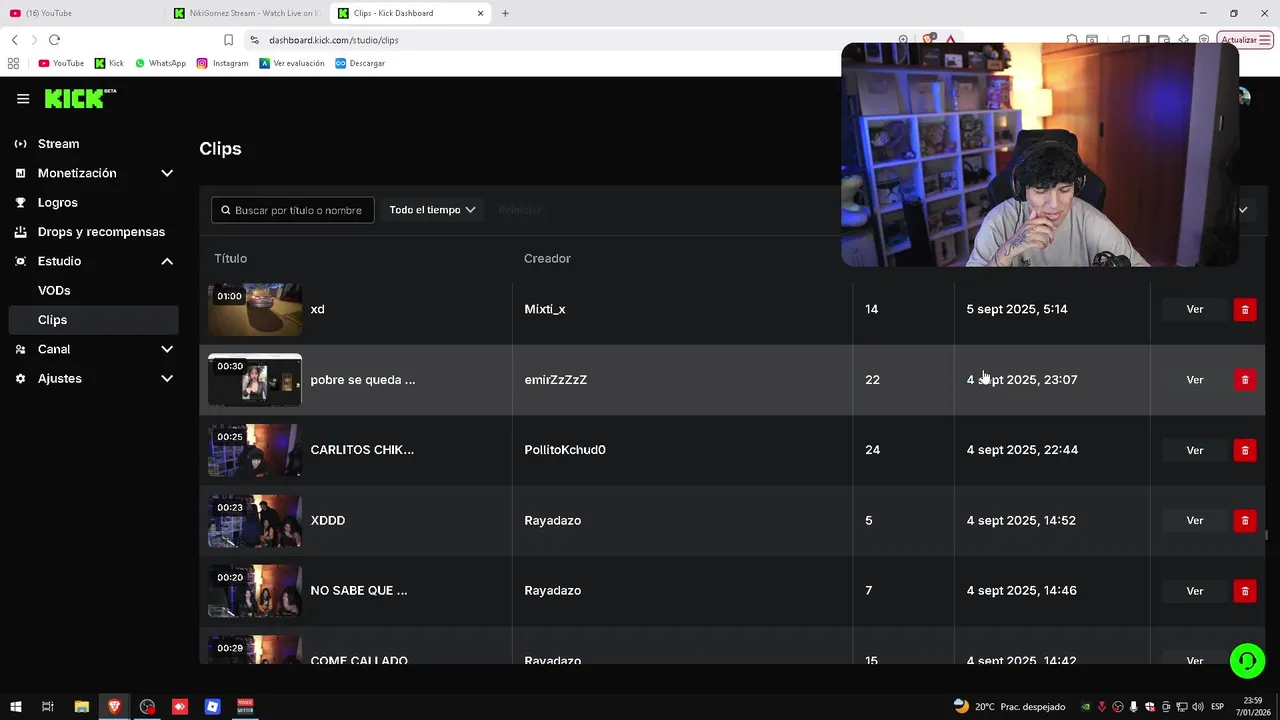
Task: Open OBS Studio from taskbar
Action: point(148,706)
